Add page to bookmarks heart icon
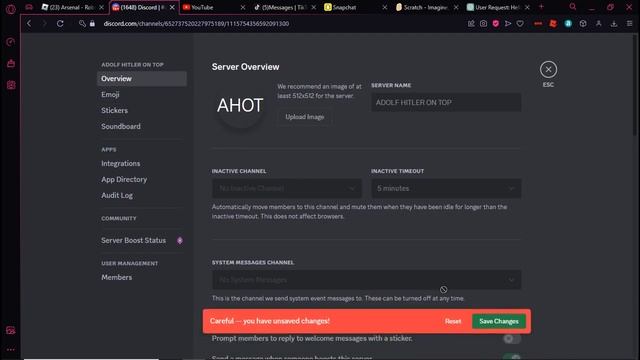 point(520,24)
